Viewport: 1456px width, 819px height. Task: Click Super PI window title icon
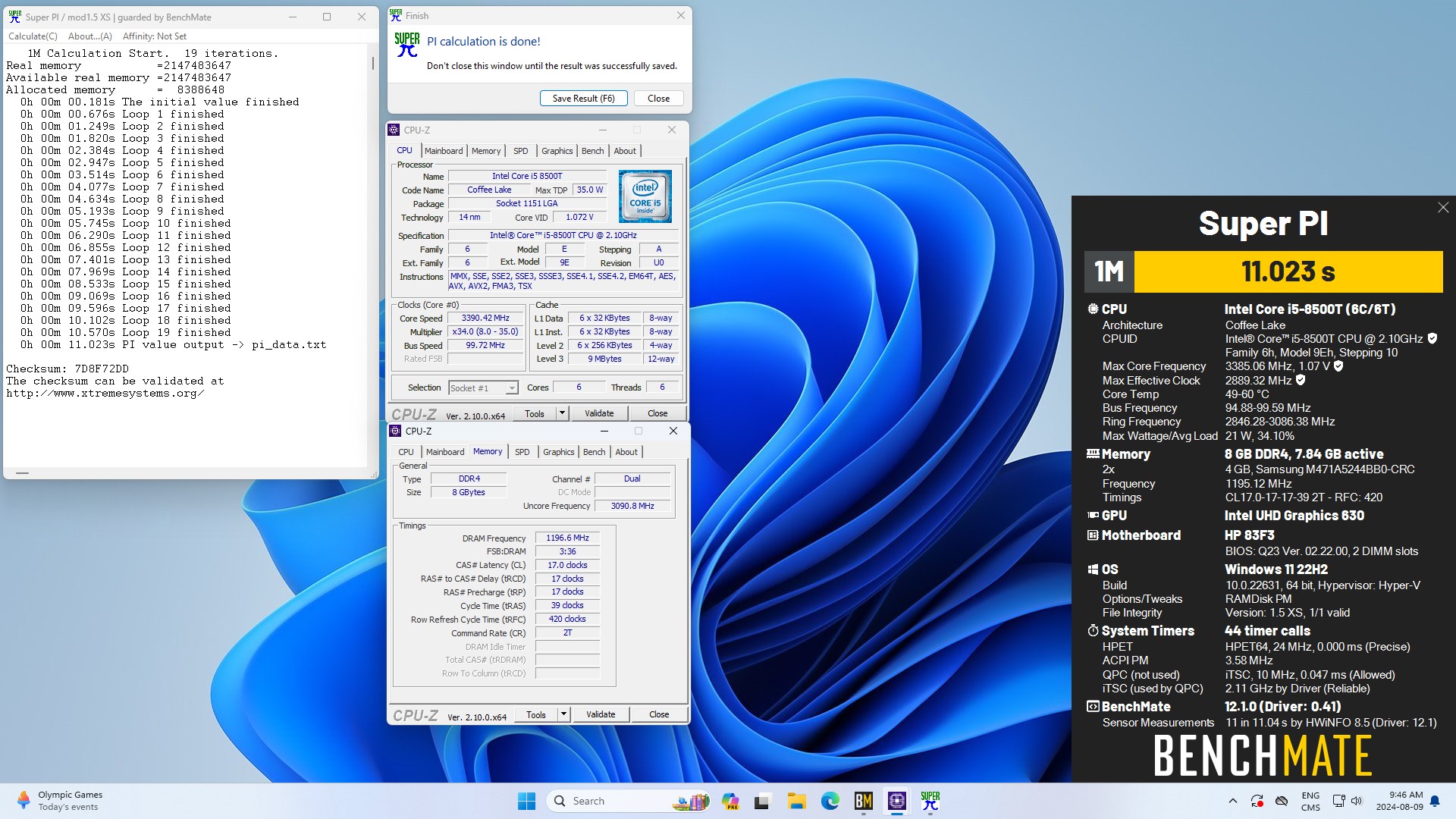[14, 17]
